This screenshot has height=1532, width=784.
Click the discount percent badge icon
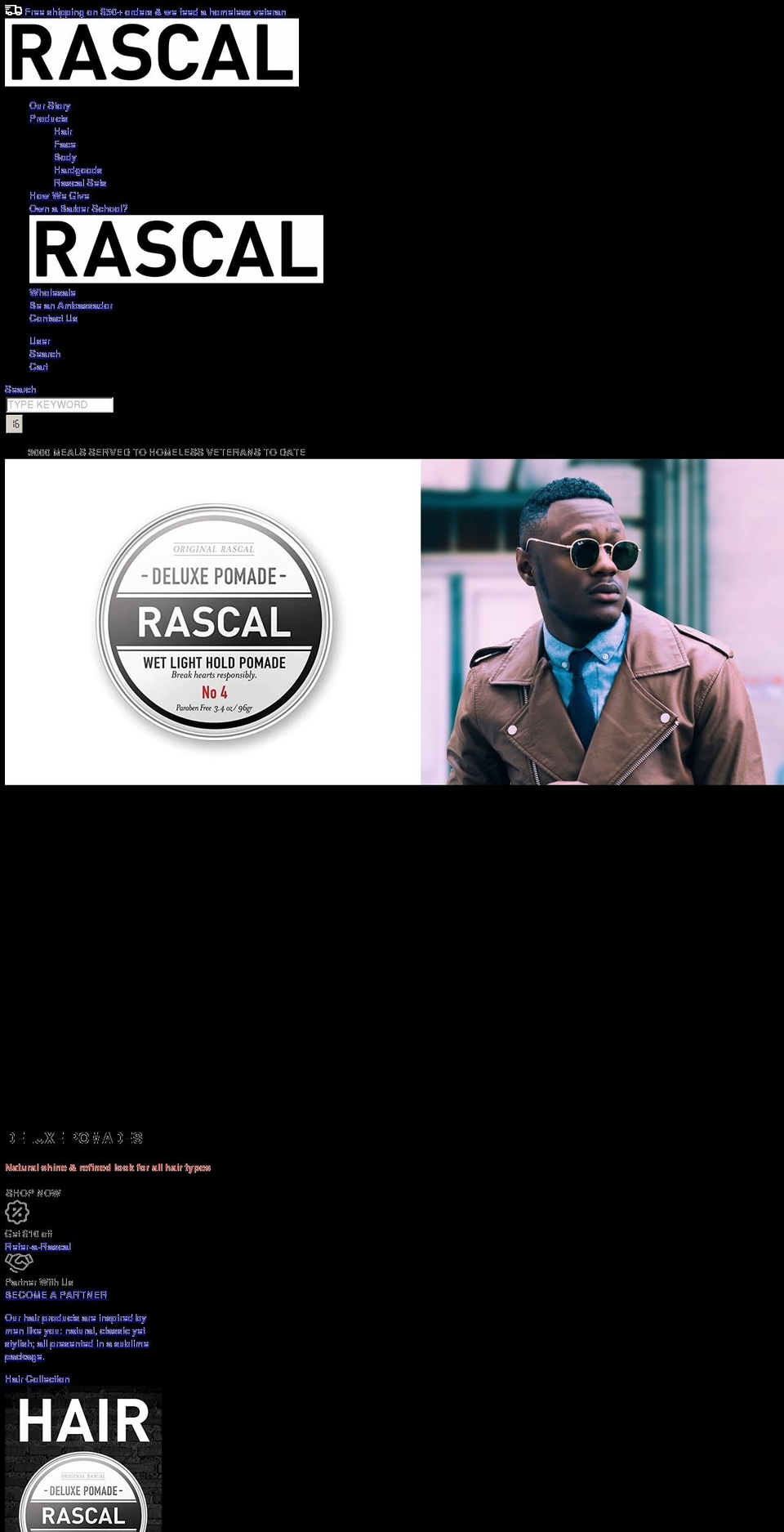pyautogui.click(x=17, y=1213)
